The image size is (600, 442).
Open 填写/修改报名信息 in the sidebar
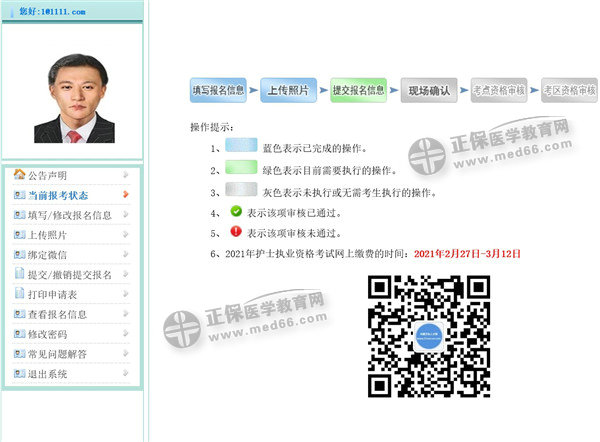click(x=68, y=214)
